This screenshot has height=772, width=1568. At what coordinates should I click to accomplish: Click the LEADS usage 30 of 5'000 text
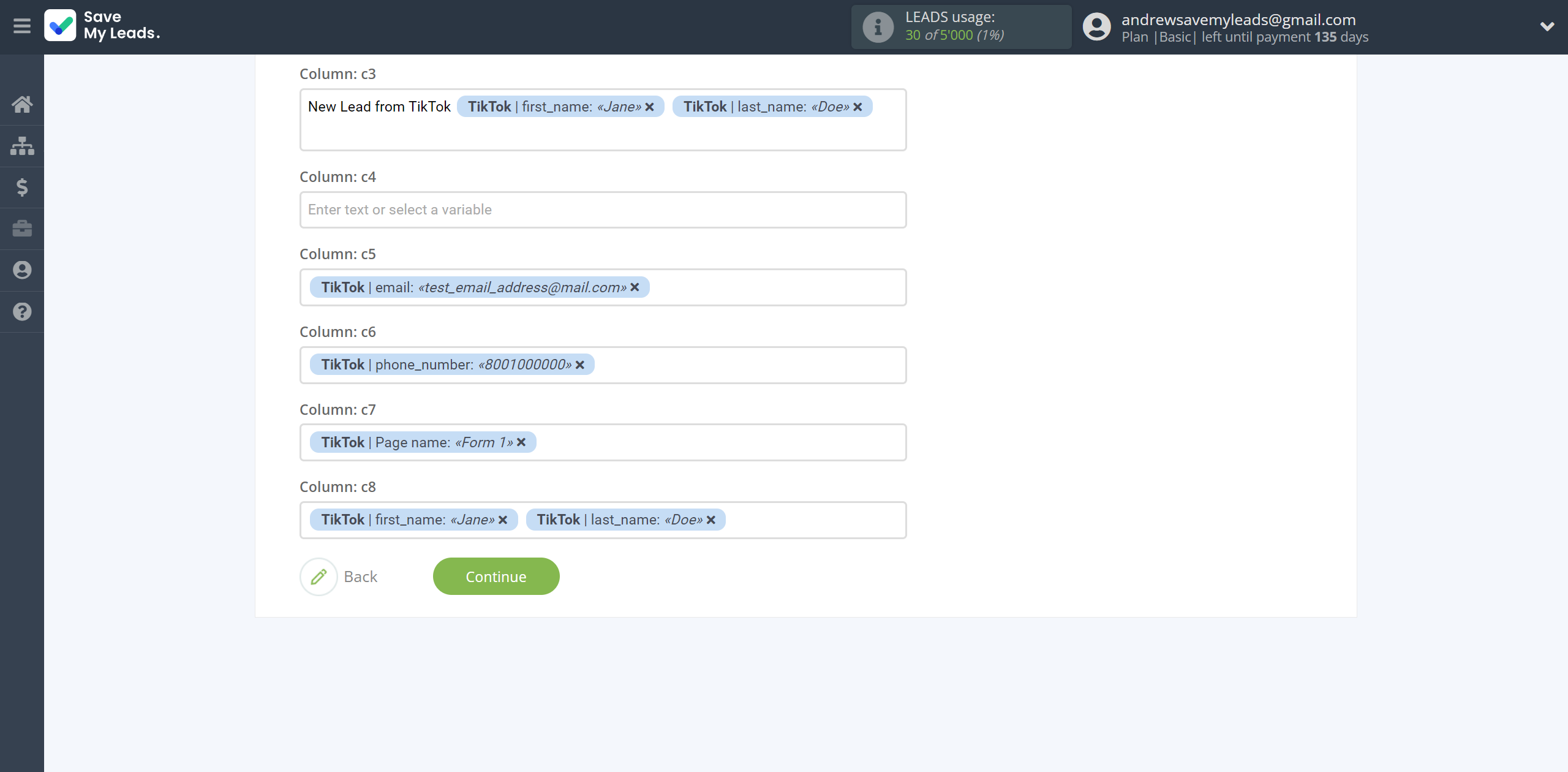coord(955,36)
